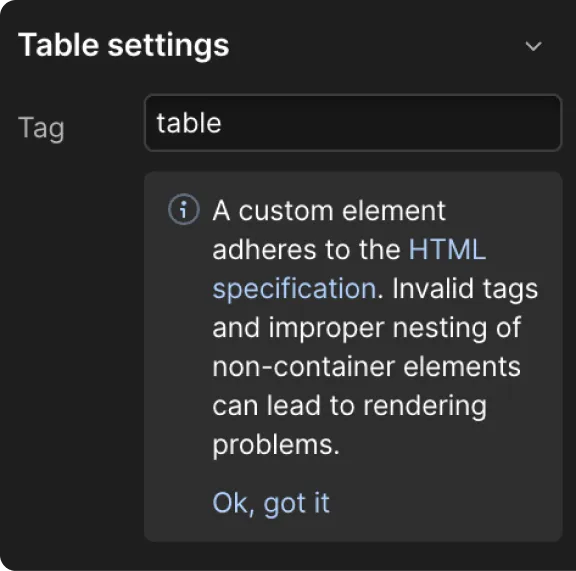
Task: Click "and improper nesting of" notice line
Action: [x=366, y=327]
